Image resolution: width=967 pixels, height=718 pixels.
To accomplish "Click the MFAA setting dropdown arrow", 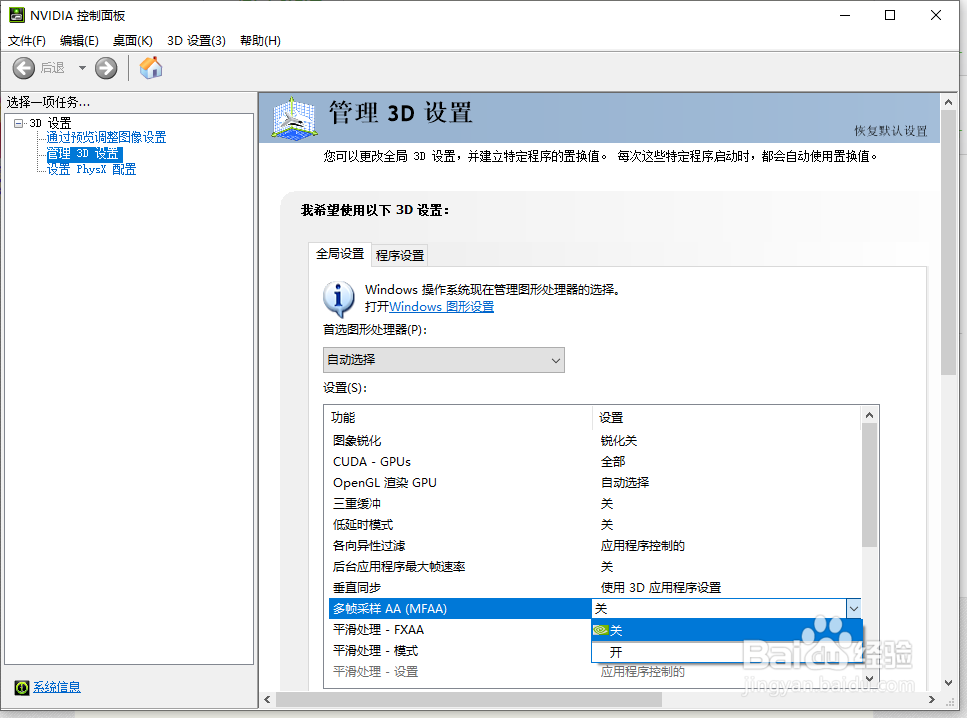I will [854, 609].
